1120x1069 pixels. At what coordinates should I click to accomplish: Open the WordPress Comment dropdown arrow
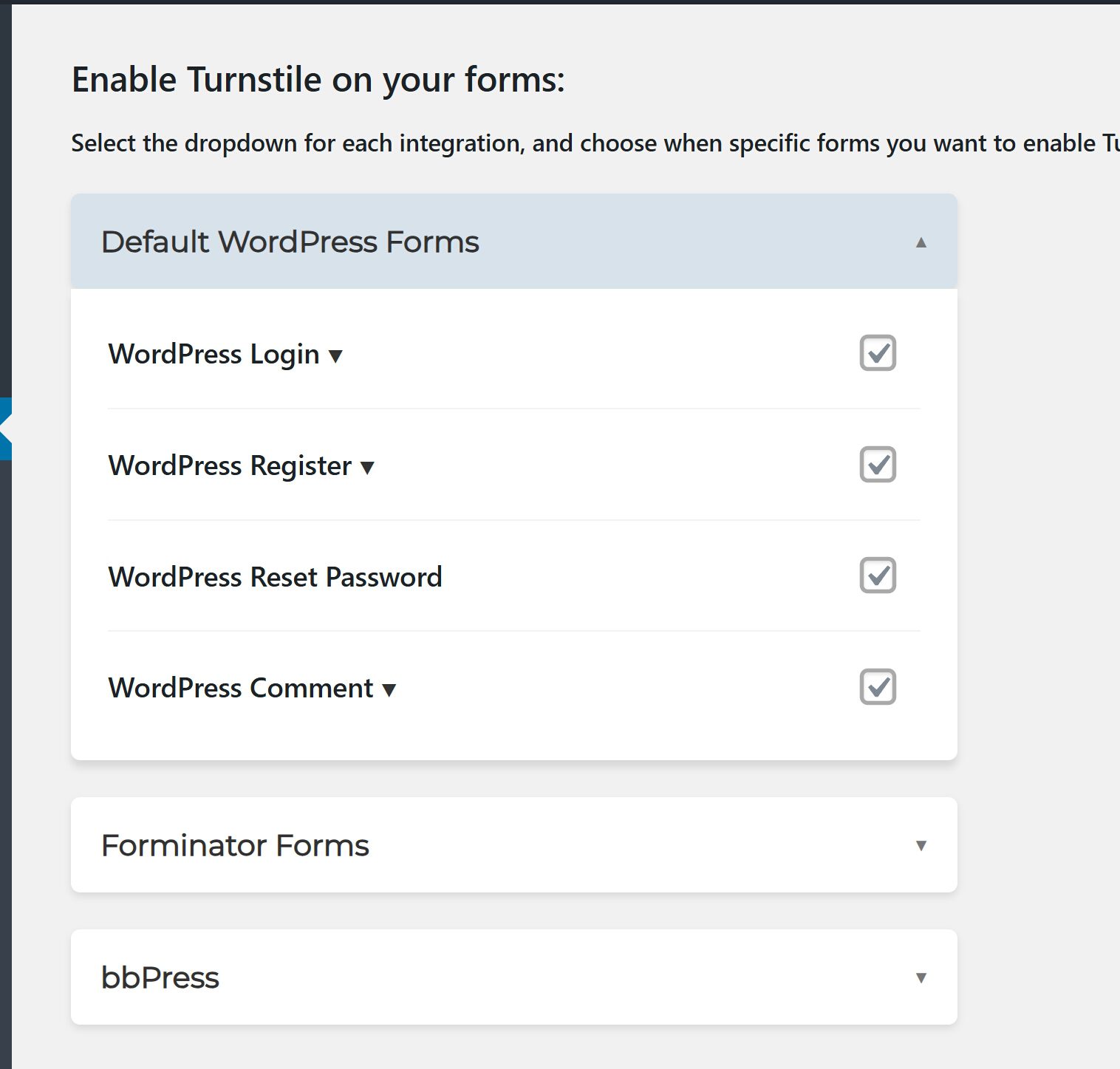[389, 690]
